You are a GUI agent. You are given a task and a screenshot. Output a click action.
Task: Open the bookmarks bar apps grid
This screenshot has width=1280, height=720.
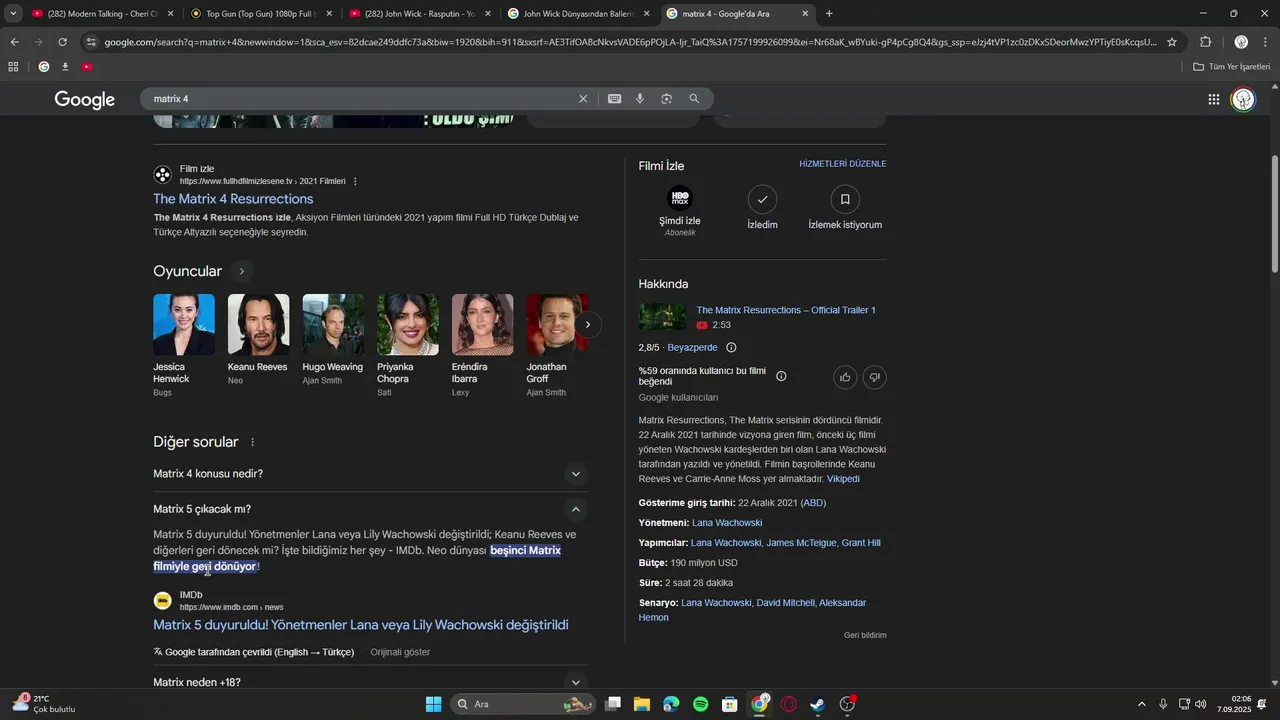(13, 67)
